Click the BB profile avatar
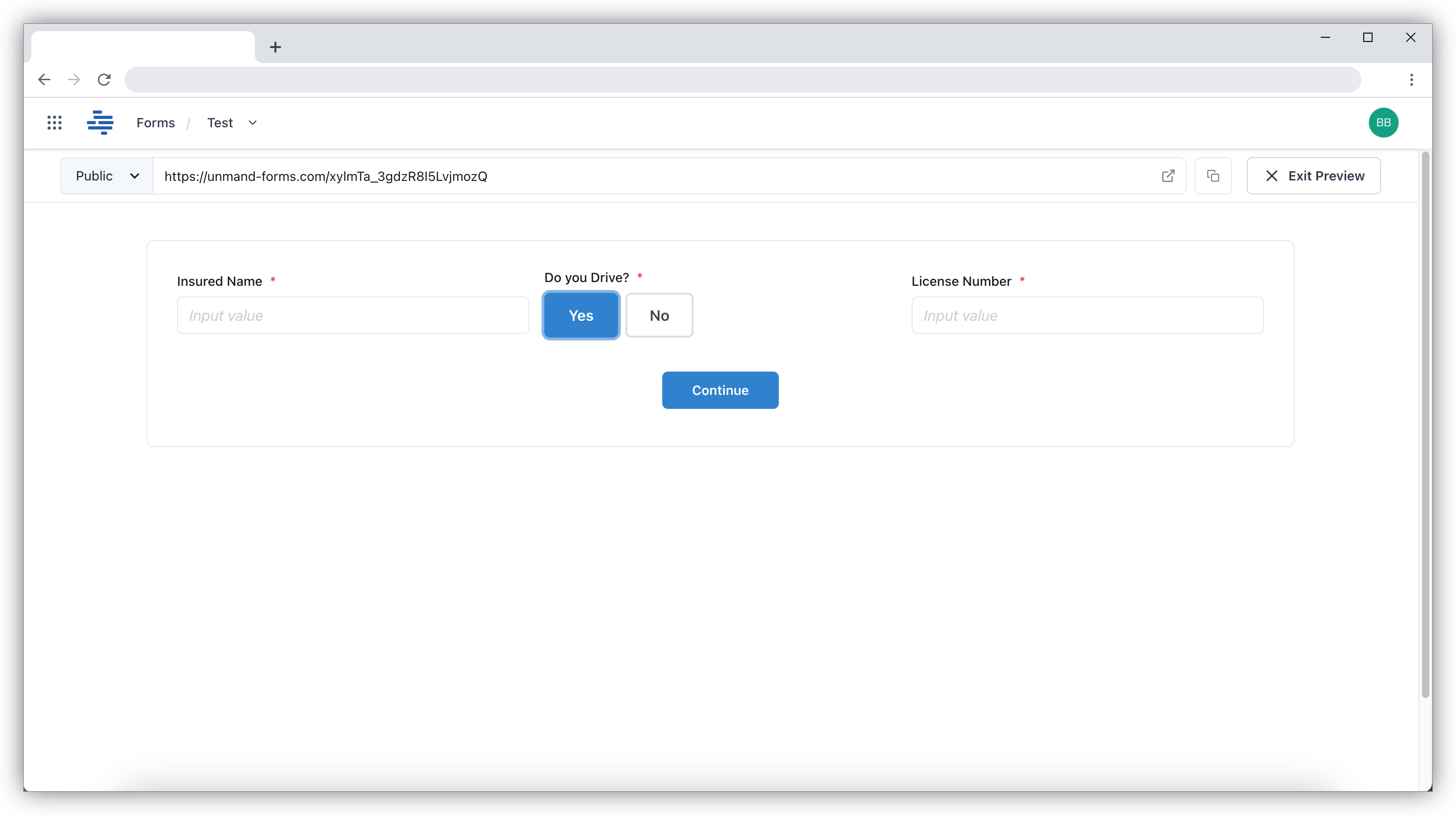The width and height of the screenshot is (1456, 815). 1384,123
